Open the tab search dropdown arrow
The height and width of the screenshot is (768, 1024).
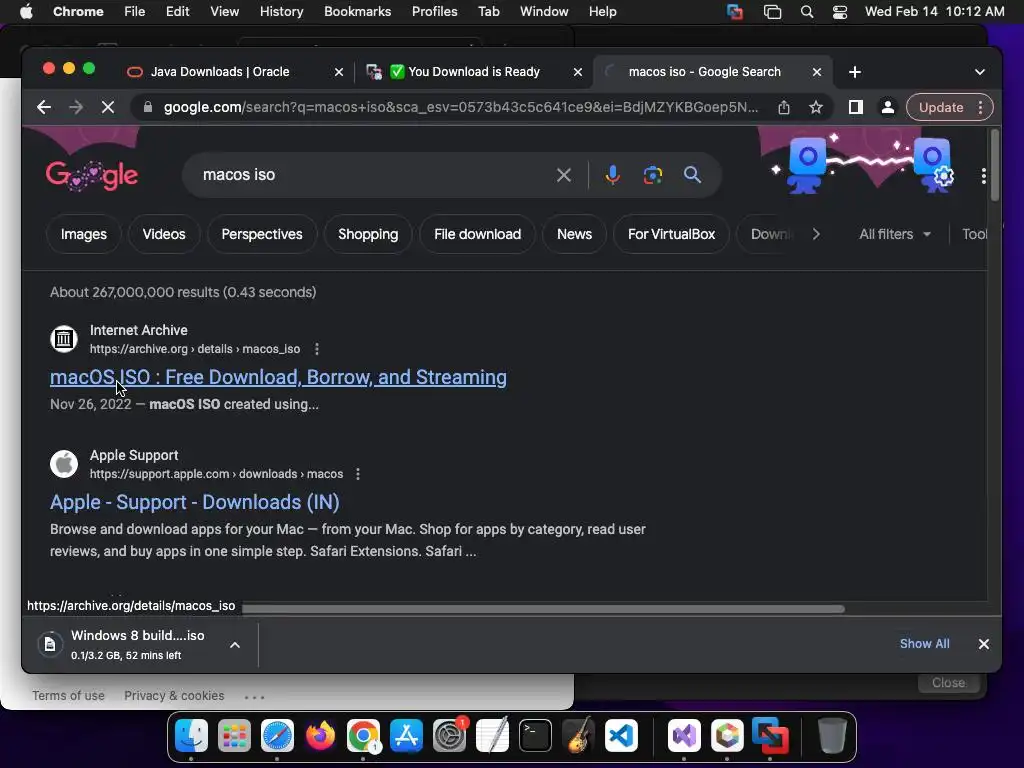click(x=980, y=72)
